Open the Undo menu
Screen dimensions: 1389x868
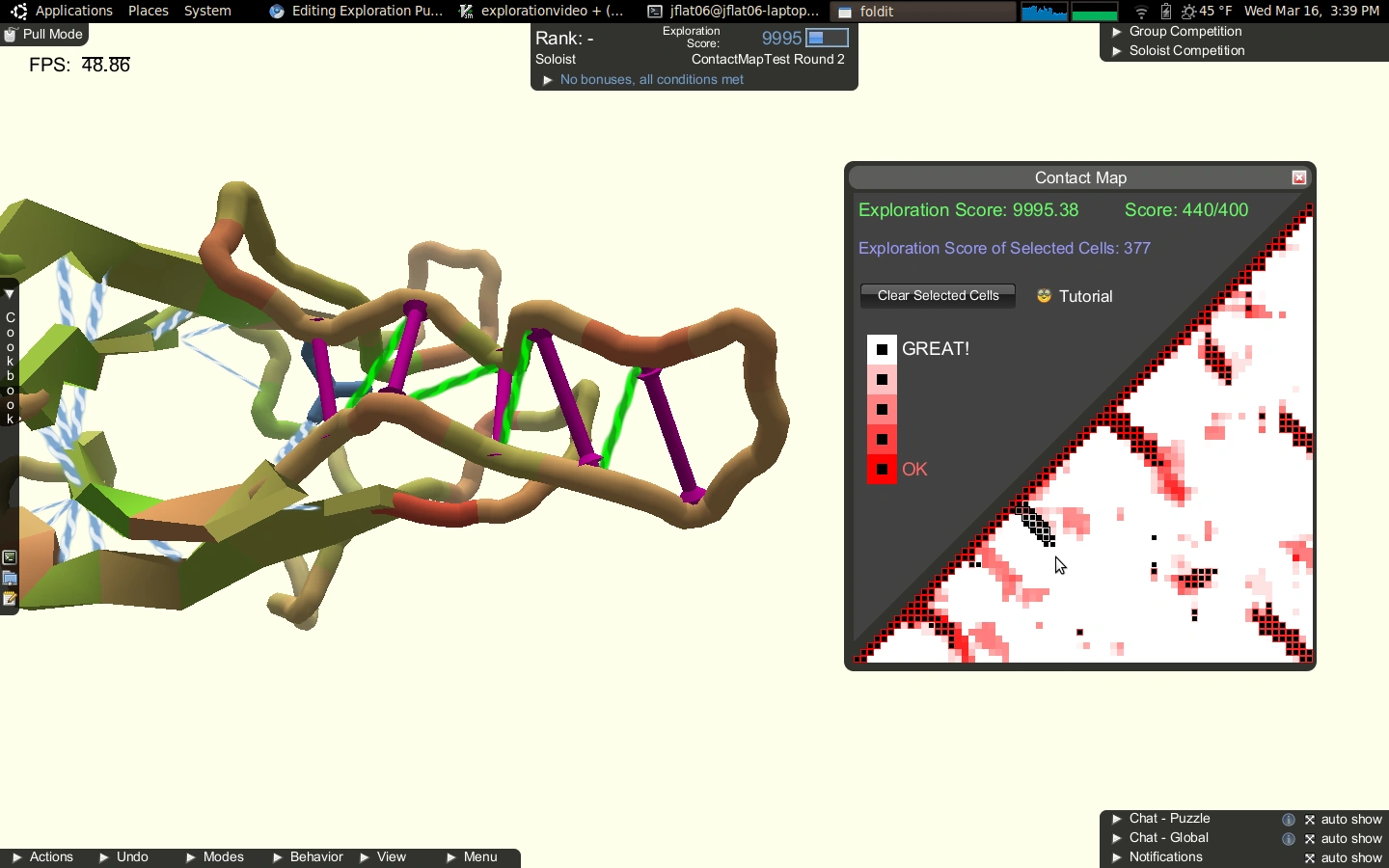[x=124, y=857]
